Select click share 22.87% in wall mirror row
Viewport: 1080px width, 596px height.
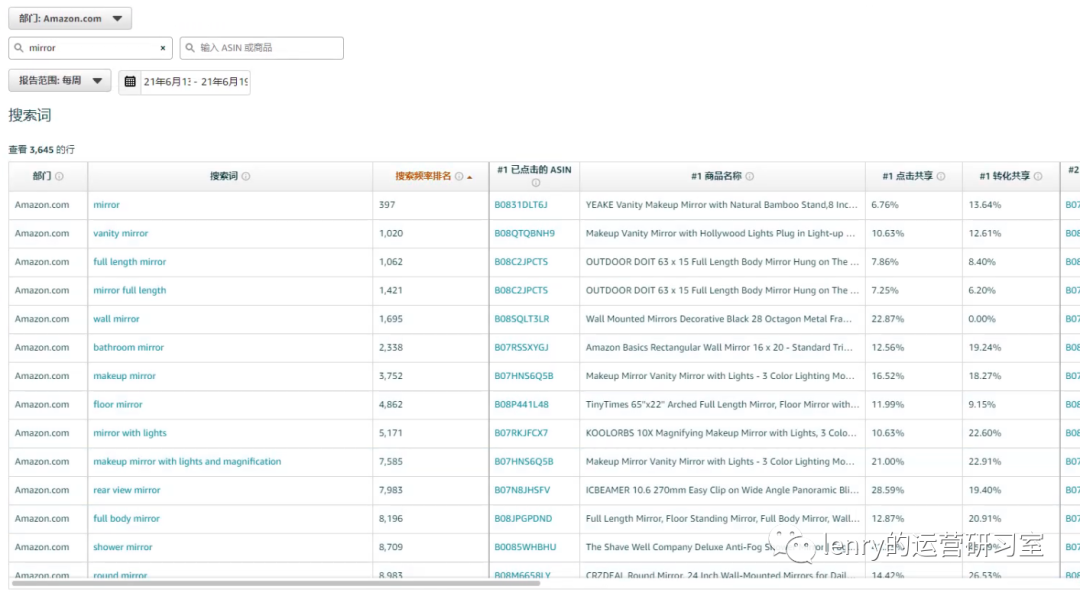point(887,319)
